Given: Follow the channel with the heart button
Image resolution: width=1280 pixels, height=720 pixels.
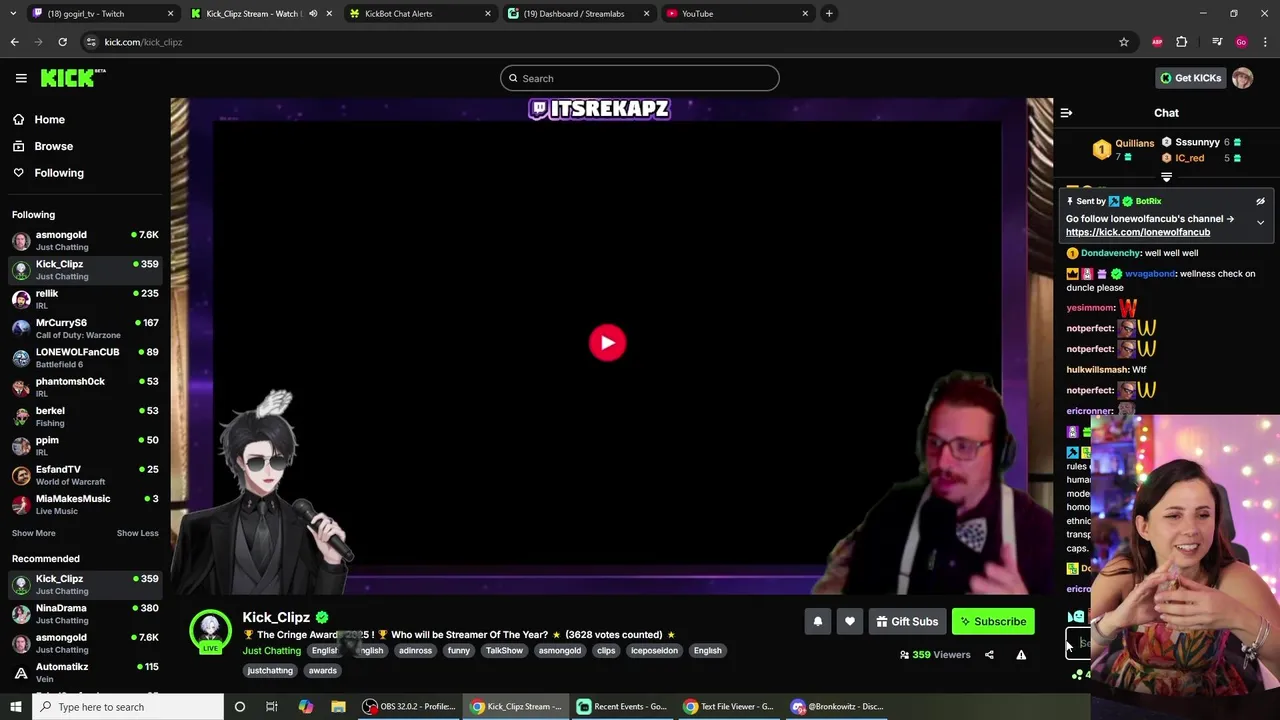Looking at the screenshot, I should pos(849,622).
